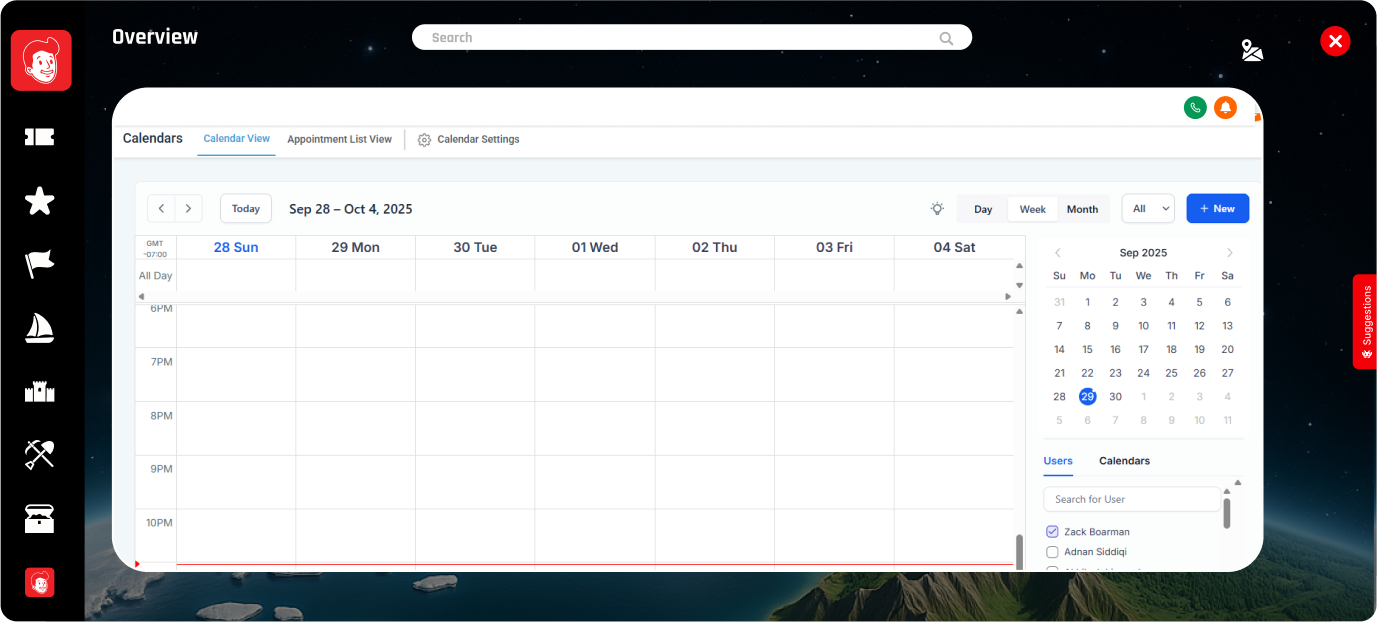The image size is (1377, 622).
Task: Switch to Appointment List View tab
Action: (x=339, y=139)
